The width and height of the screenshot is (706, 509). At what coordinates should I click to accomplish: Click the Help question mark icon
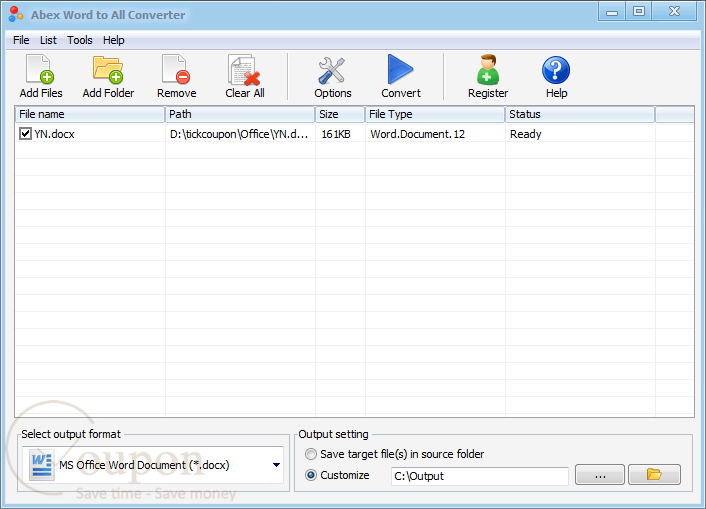click(556, 70)
